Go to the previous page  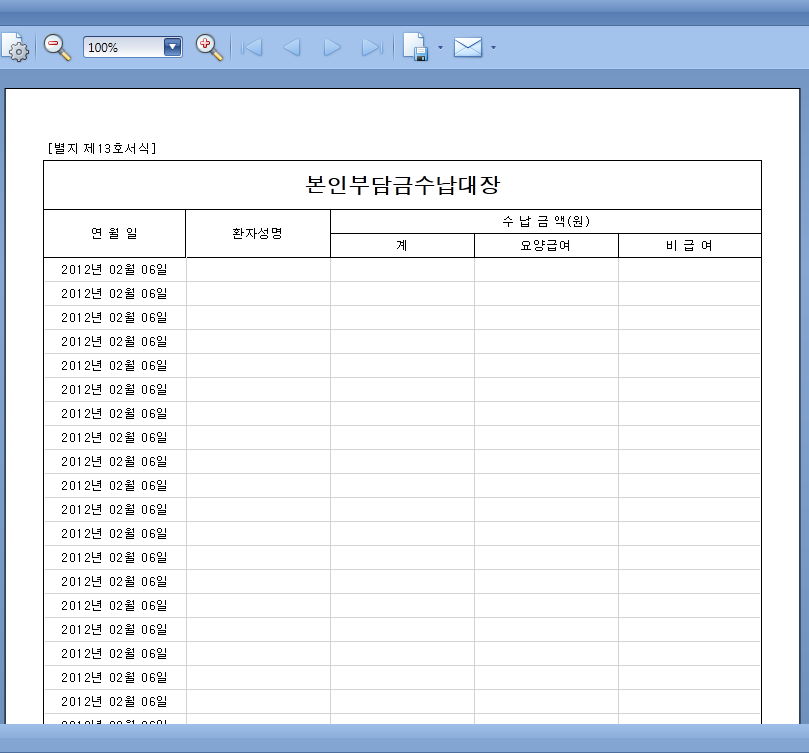pyautogui.click(x=292, y=47)
